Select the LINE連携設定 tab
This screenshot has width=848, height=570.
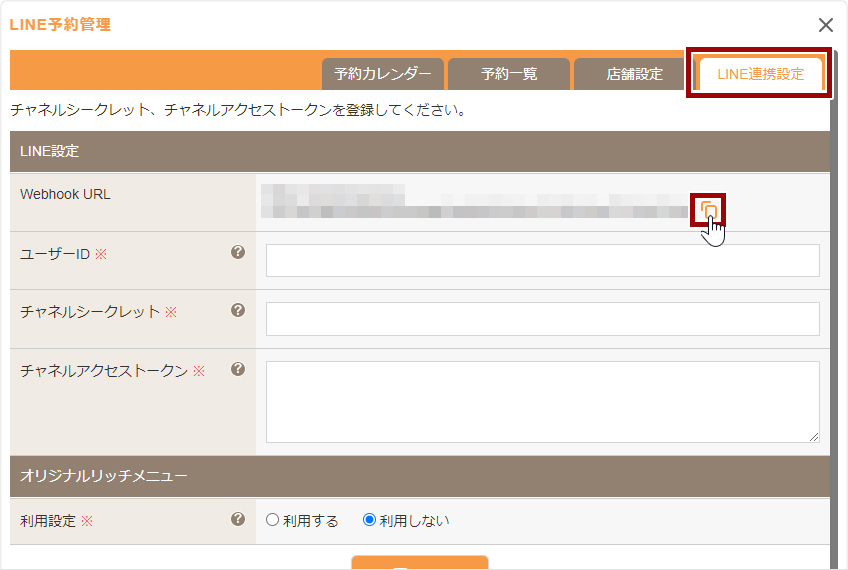coord(760,74)
